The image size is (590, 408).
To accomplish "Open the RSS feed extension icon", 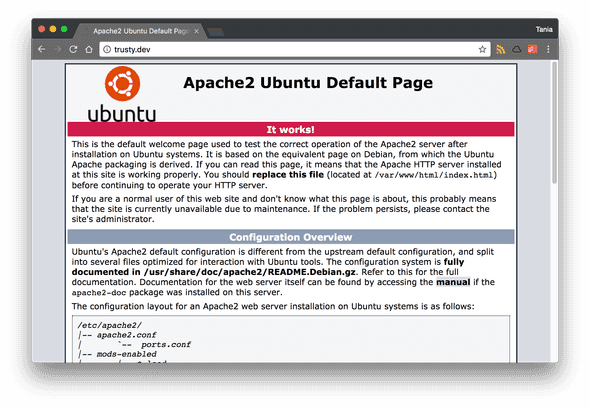I will pos(500,49).
